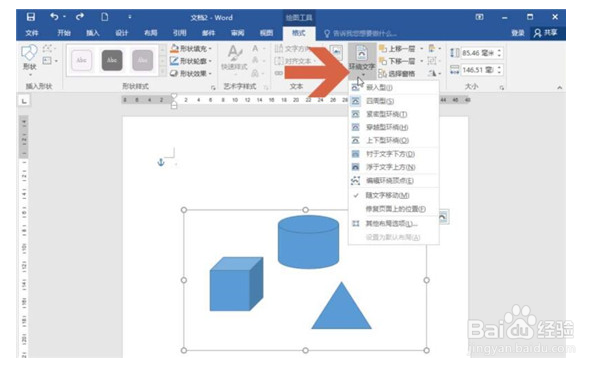Screen dimensions: 609x370
Task: Click the Rotate objects icon
Action: [432, 73]
